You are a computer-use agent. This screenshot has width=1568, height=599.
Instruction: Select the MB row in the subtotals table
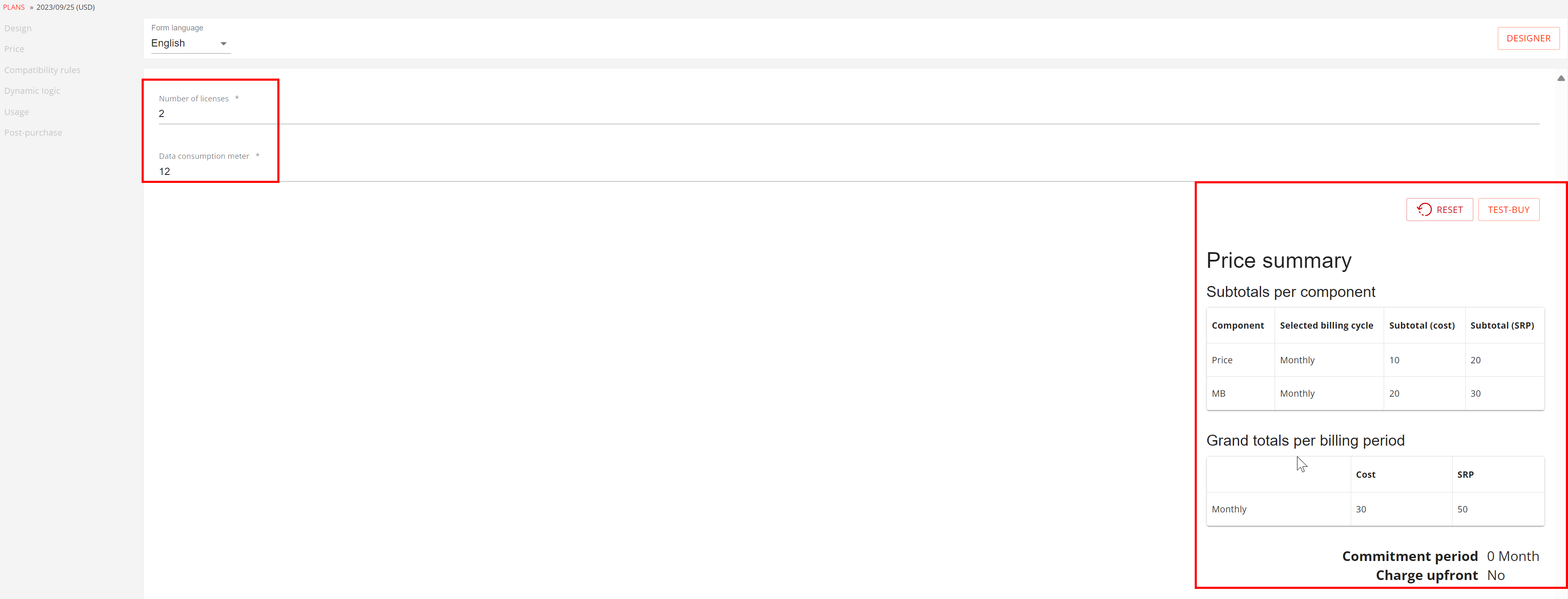coord(1374,393)
